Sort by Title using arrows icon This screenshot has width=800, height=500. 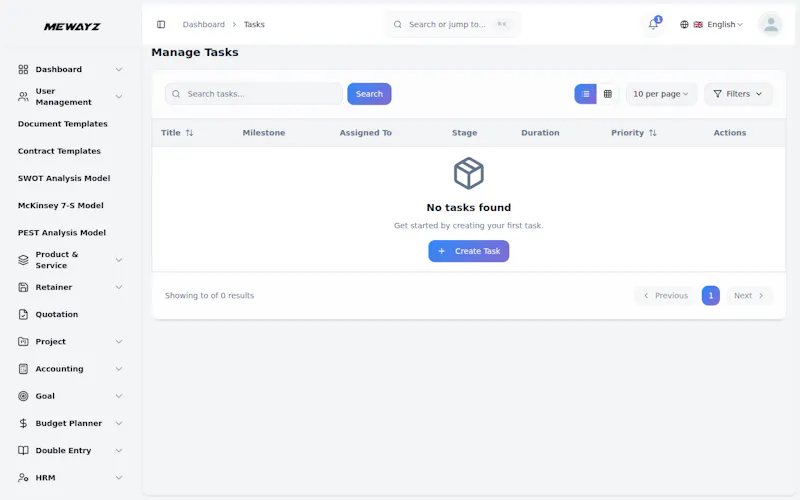(189, 133)
